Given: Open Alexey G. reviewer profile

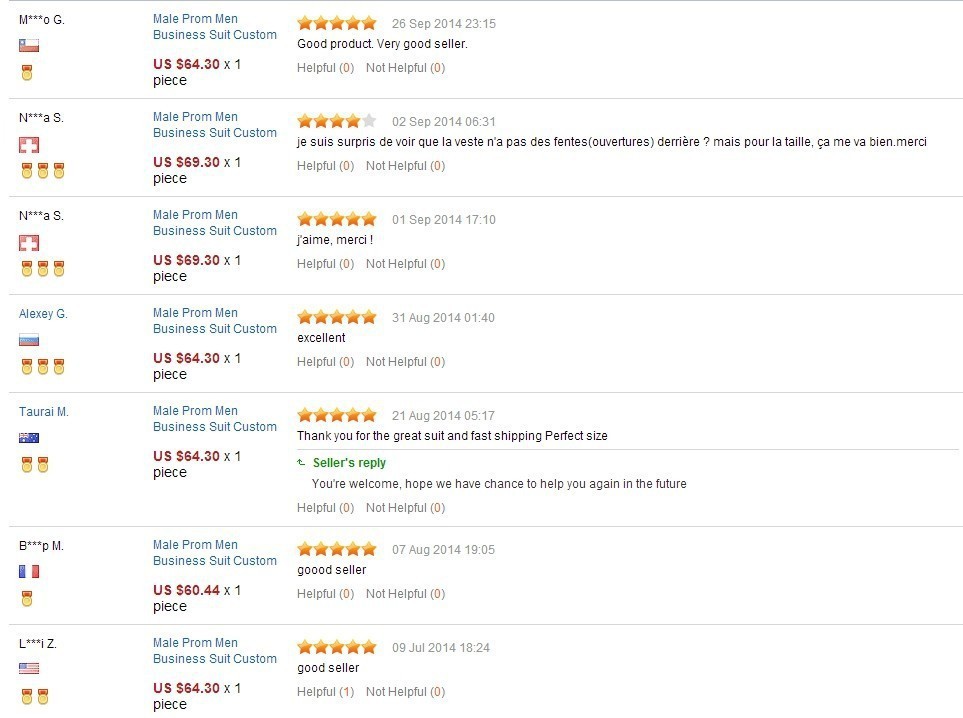Looking at the screenshot, I should point(43,314).
